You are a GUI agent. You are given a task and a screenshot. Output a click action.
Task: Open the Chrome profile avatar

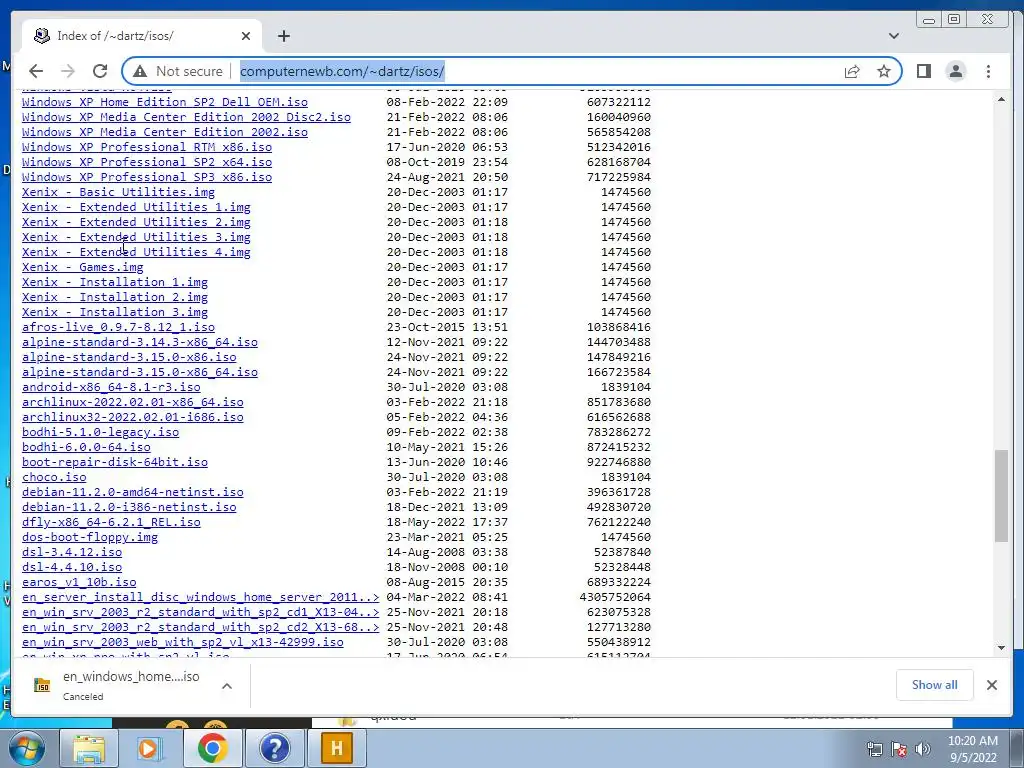tap(955, 71)
